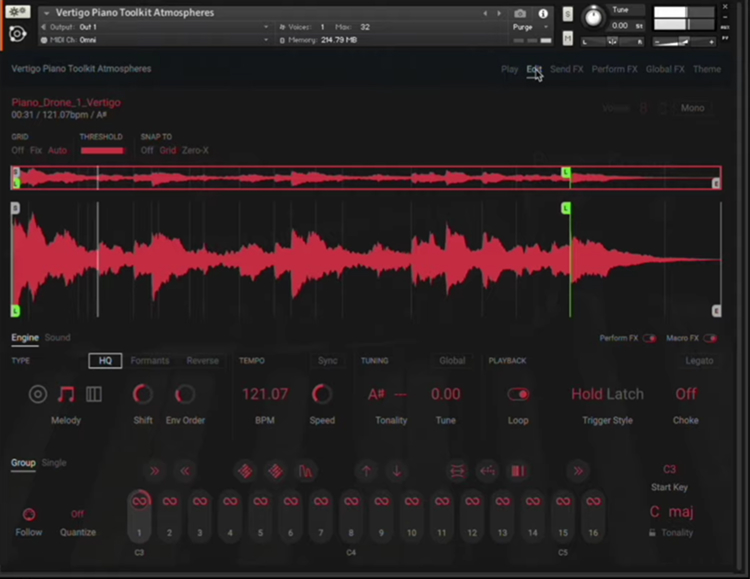Click double-right arrow above pad 15

tap(578, 471)
